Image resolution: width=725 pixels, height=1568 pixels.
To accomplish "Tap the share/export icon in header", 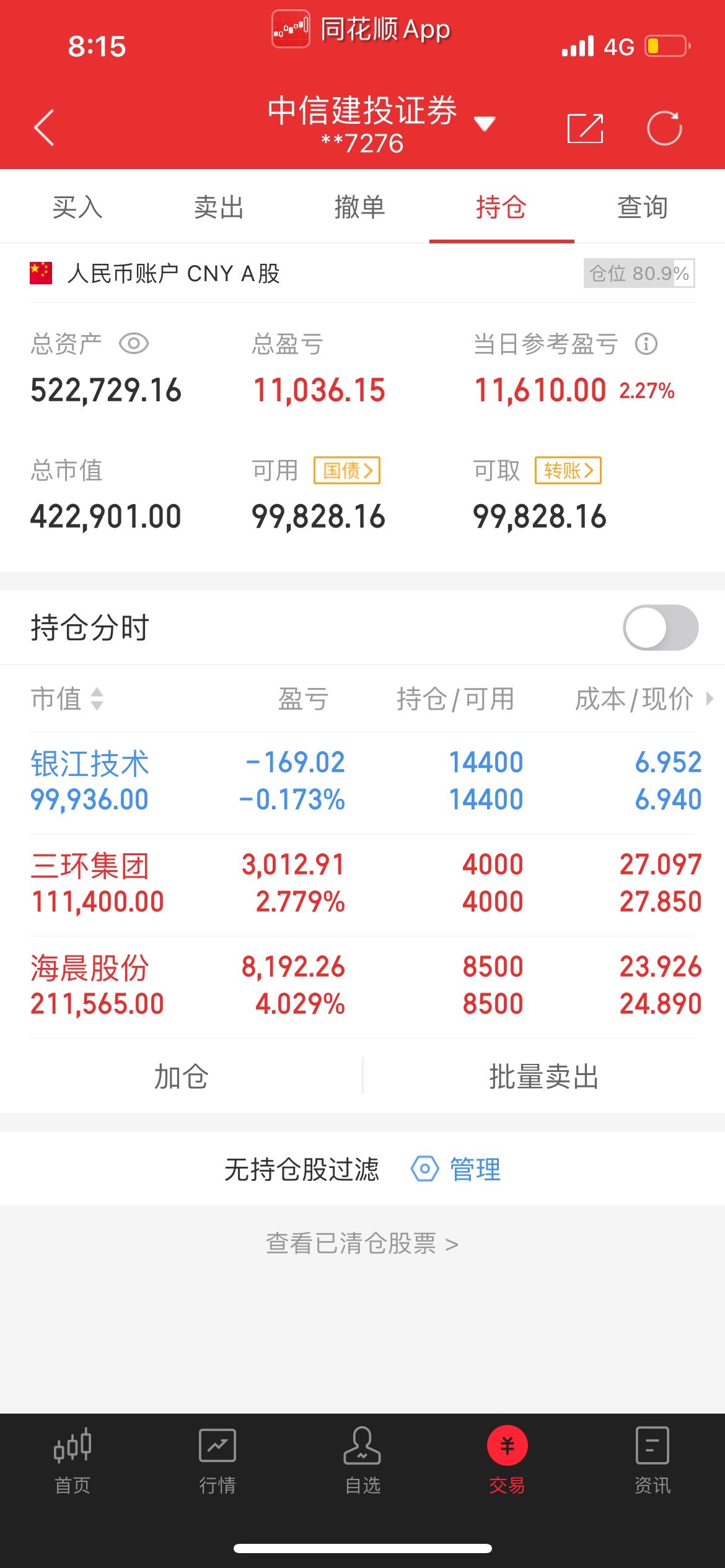I will [x=585, y=128].
